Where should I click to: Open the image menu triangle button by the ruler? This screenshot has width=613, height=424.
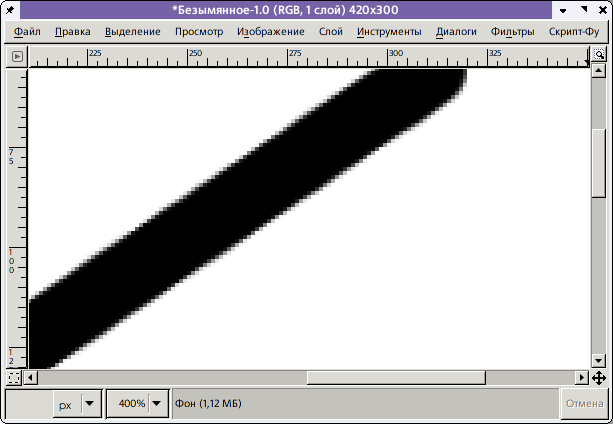[16, 57]
